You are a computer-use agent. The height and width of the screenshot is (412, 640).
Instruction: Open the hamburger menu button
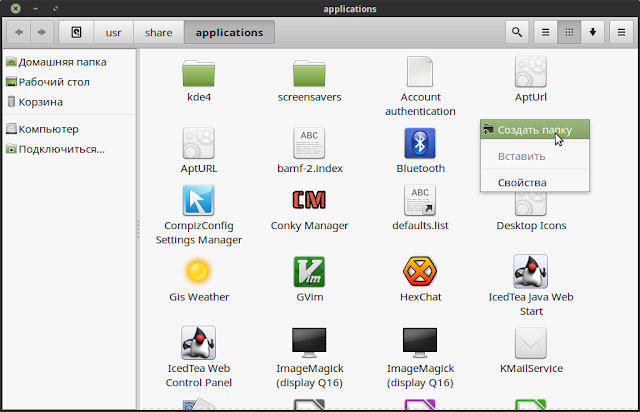coord(621,32)
